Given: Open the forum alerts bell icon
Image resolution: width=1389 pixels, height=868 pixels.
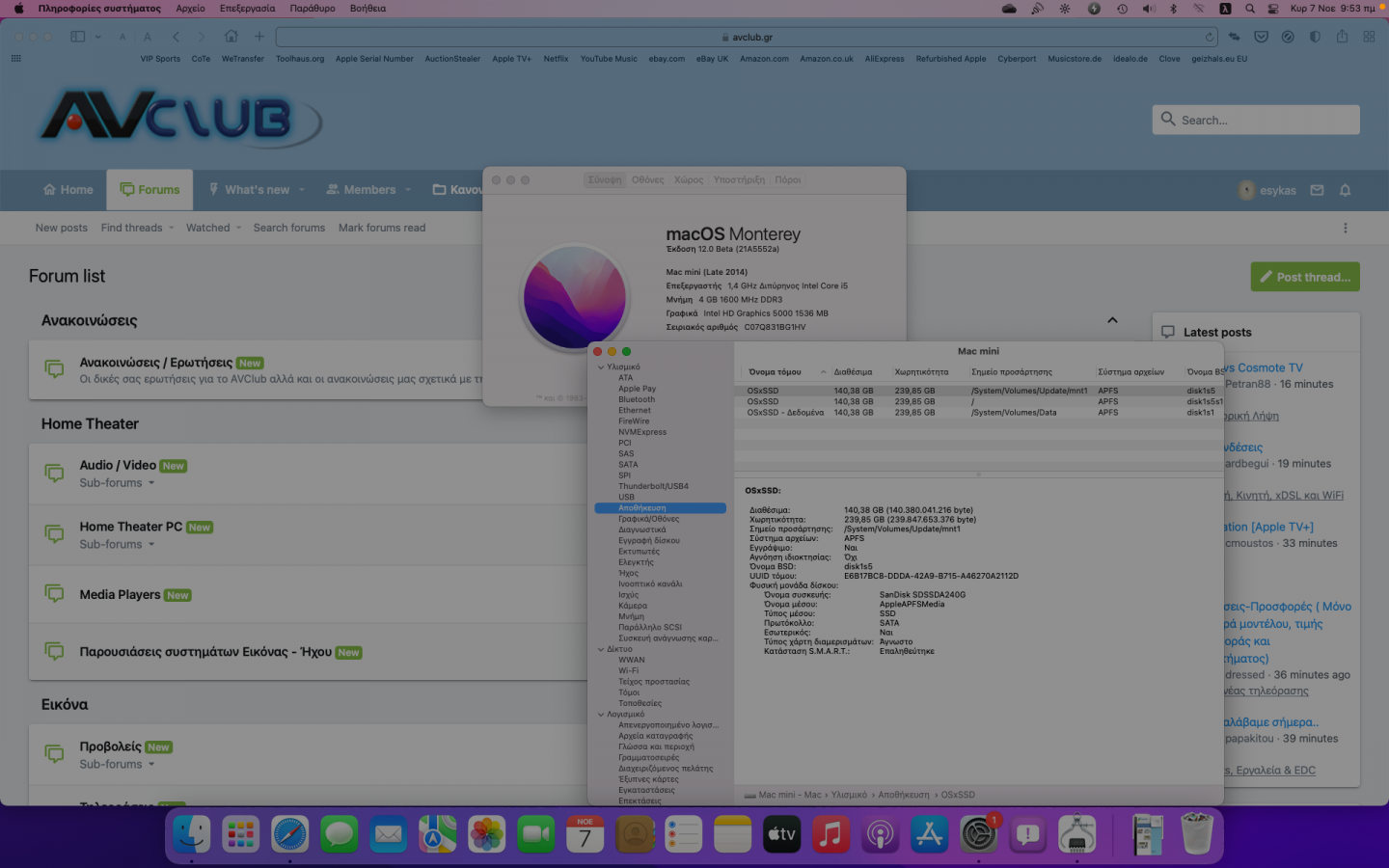Looking at the screenshot, I should pyautogui.click(x=1346, y=190).
